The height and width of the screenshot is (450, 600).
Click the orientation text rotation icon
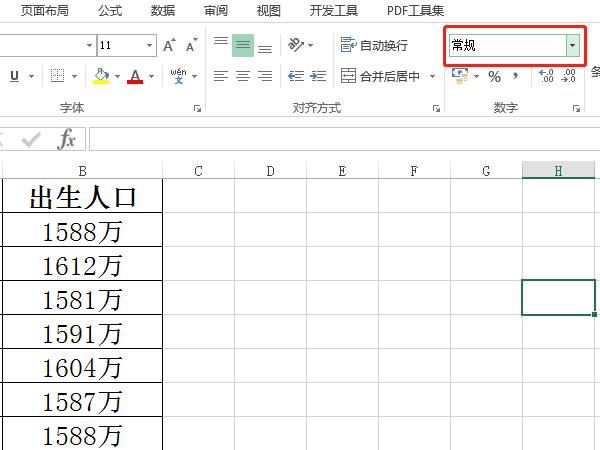(x=295, y=45)
